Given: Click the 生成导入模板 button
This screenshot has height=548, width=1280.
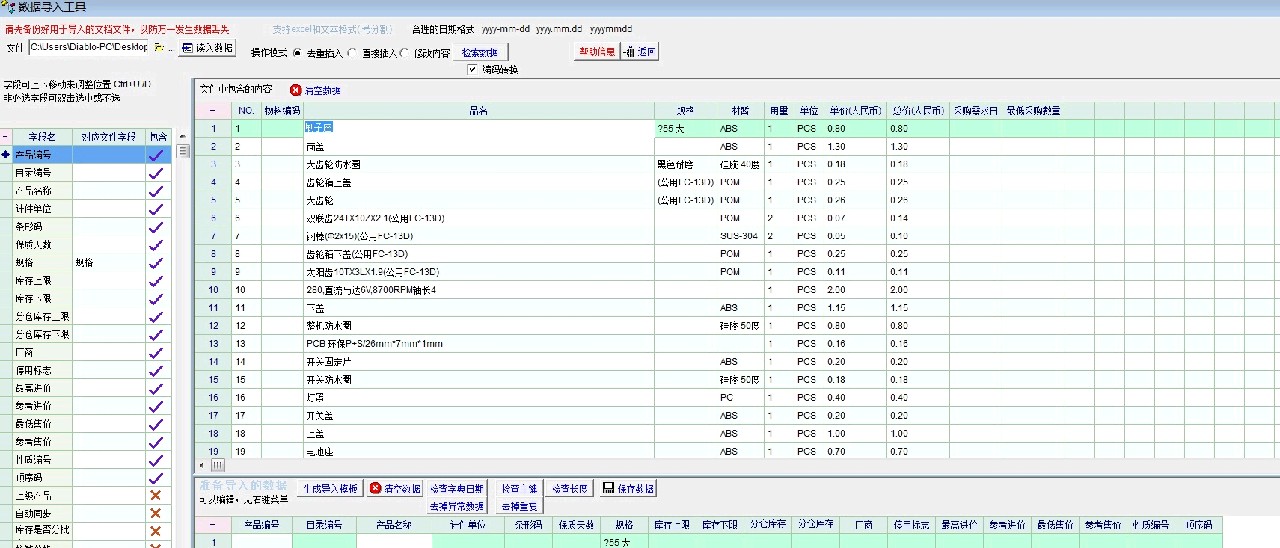Looking at the screenshot, I should (x=330, y=489).
